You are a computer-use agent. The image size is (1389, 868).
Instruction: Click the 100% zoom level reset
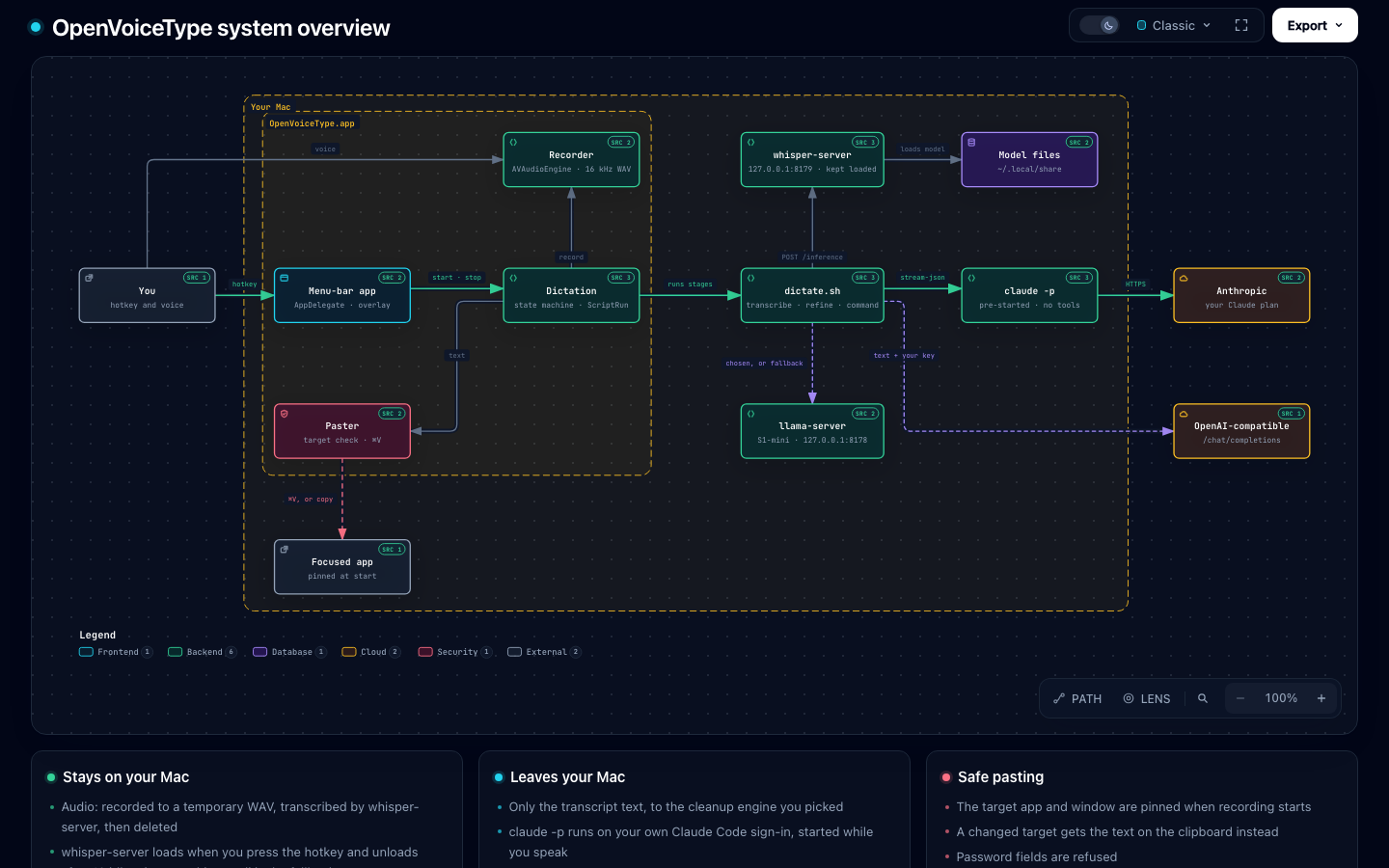pyautogui.click(x=1281, y=698)
